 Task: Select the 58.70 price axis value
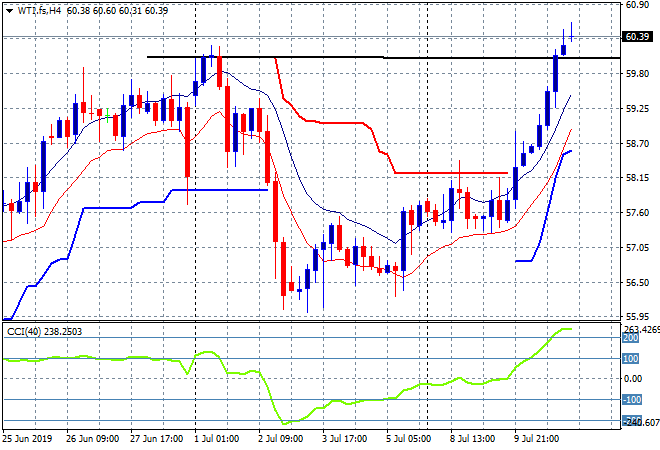tap(637, 144)
